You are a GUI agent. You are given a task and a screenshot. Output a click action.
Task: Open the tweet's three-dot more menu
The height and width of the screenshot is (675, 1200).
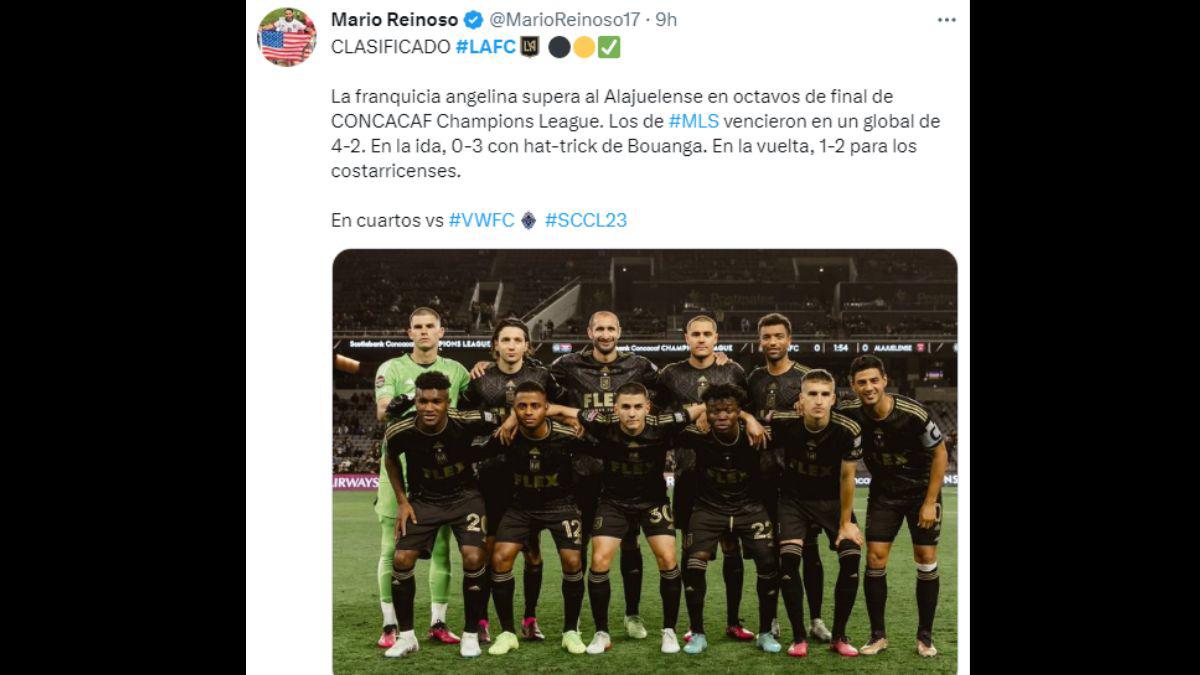(946, 20)
